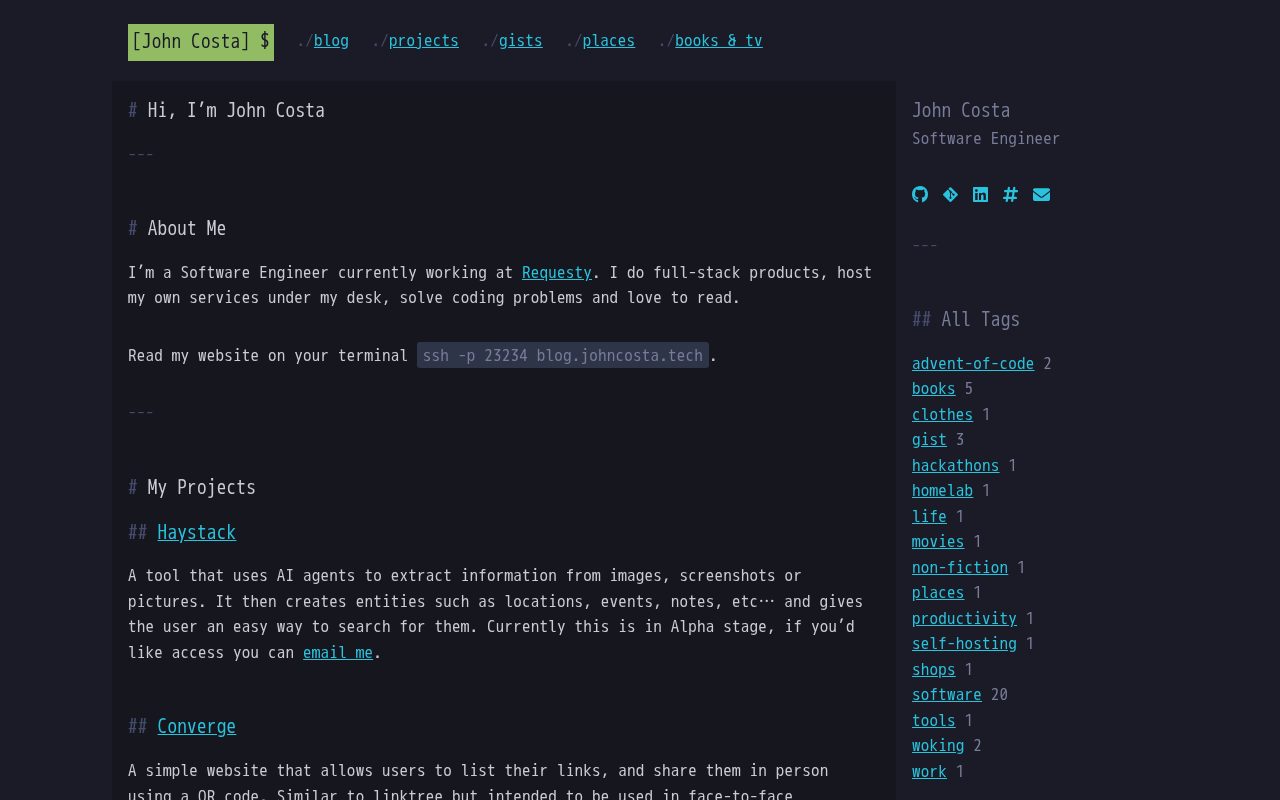Open the non-fiction tag

pyautogui.click(x=960, y=568)
